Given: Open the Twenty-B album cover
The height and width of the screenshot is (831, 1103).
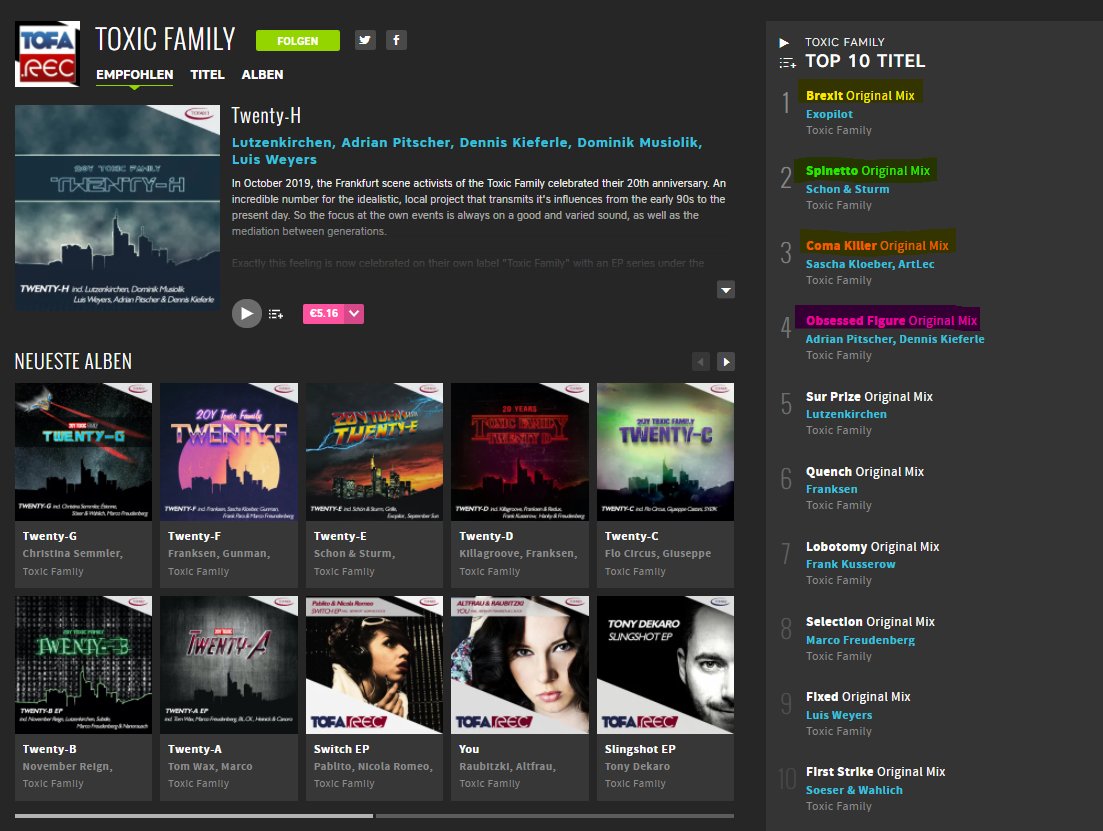Looking at the screenshot, I should coord(83,665).
